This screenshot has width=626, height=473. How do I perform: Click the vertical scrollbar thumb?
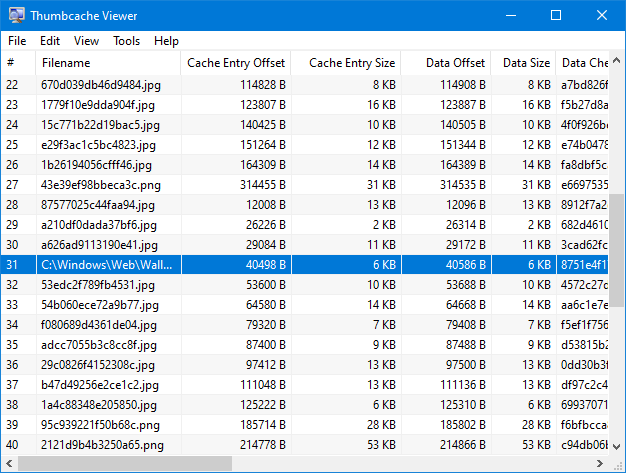pyautogui.click(x=617, y=250)
